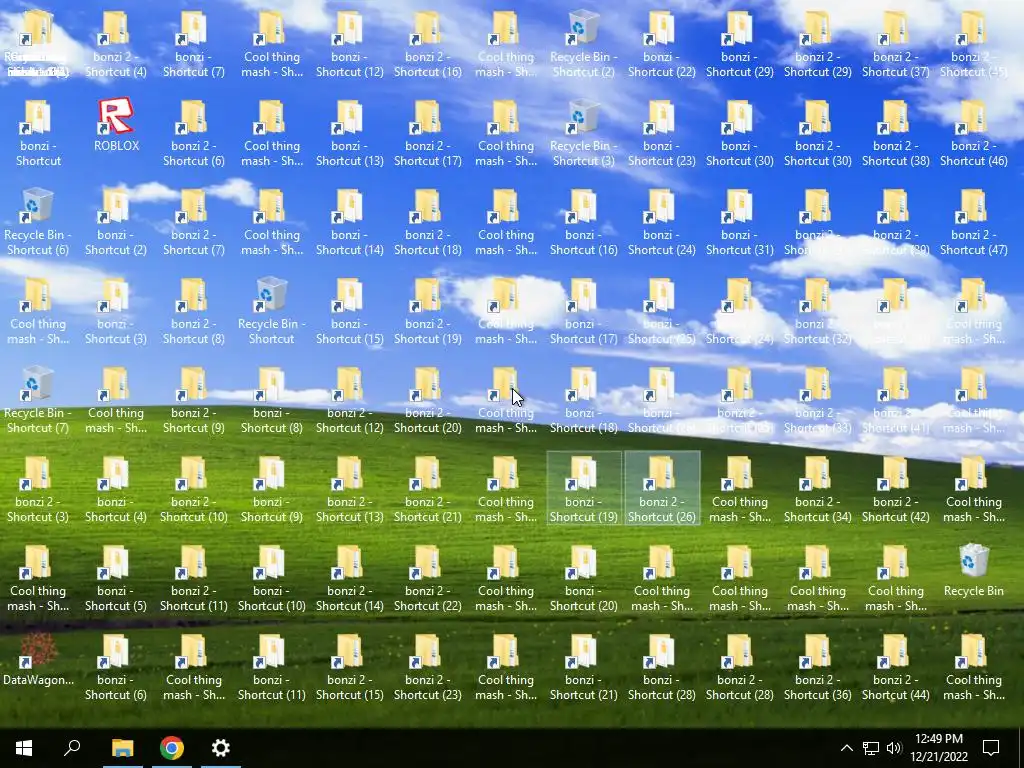1024x768 pixels.
Task: Select bonzi 2 - Shortcut (17) folder
Action: (428, 133)
